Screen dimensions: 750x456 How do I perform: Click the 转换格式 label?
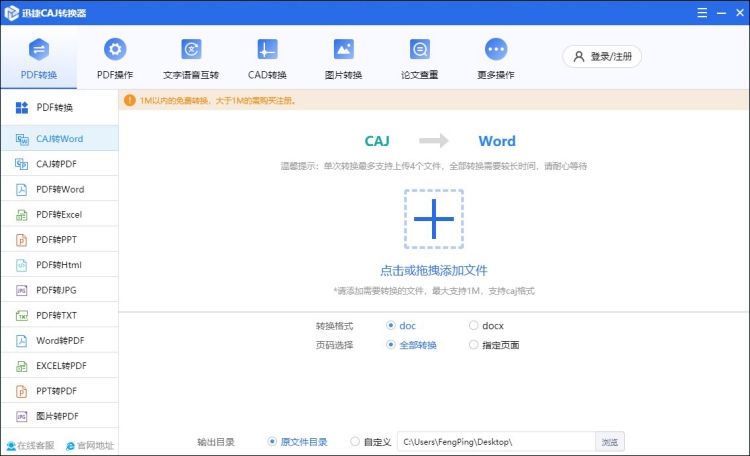coord(334,326)
